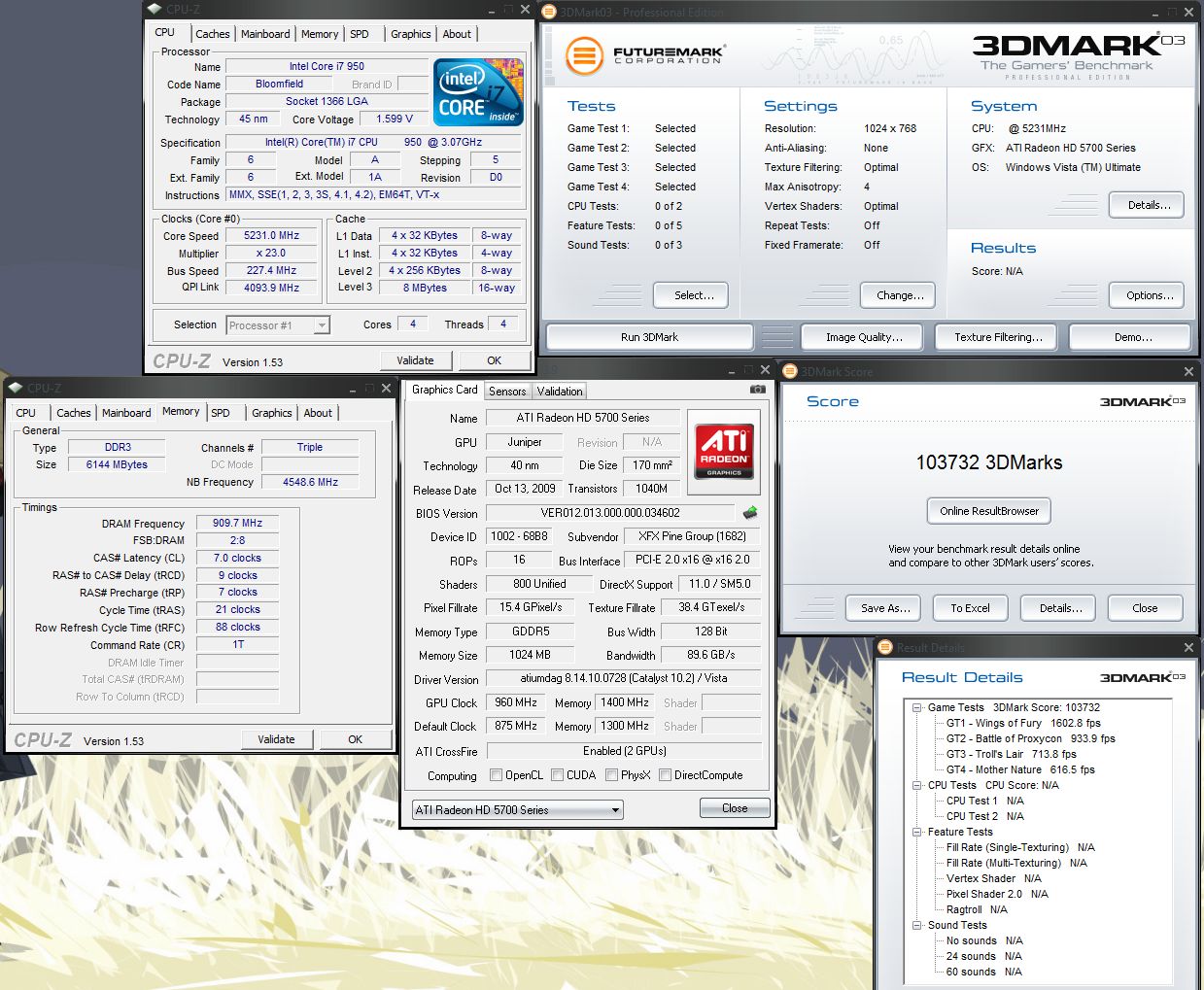Open the Texture Filtering... tool
The height and width of the screenshot is (990, 1204).
(998, 337)
